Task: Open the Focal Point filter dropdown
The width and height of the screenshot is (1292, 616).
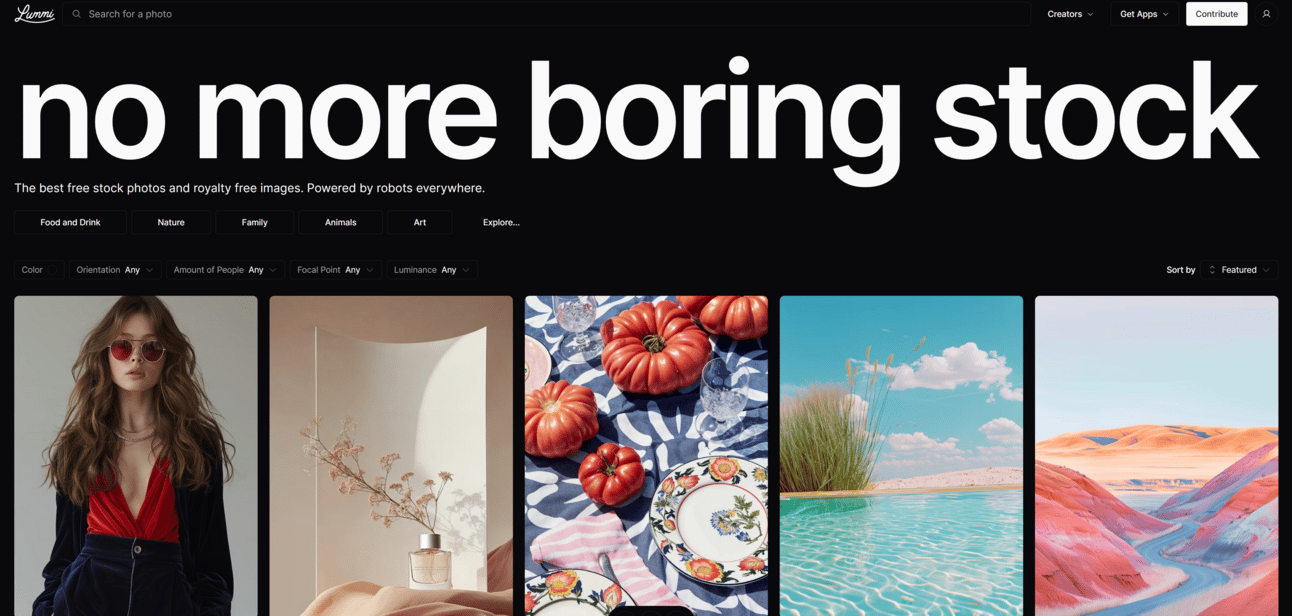Action: pos(335,270)
